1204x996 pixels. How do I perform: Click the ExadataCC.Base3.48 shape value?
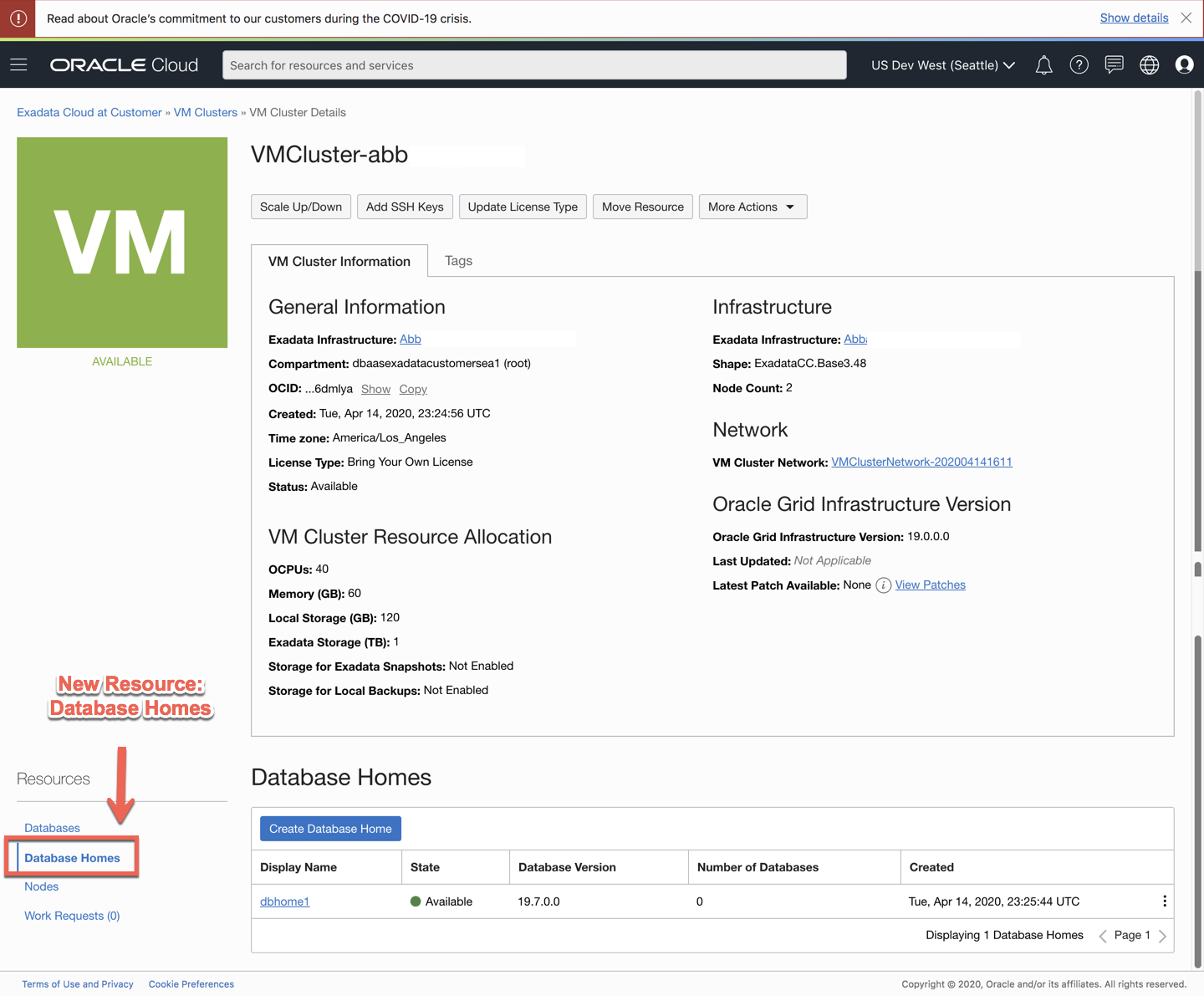(810, 363)
